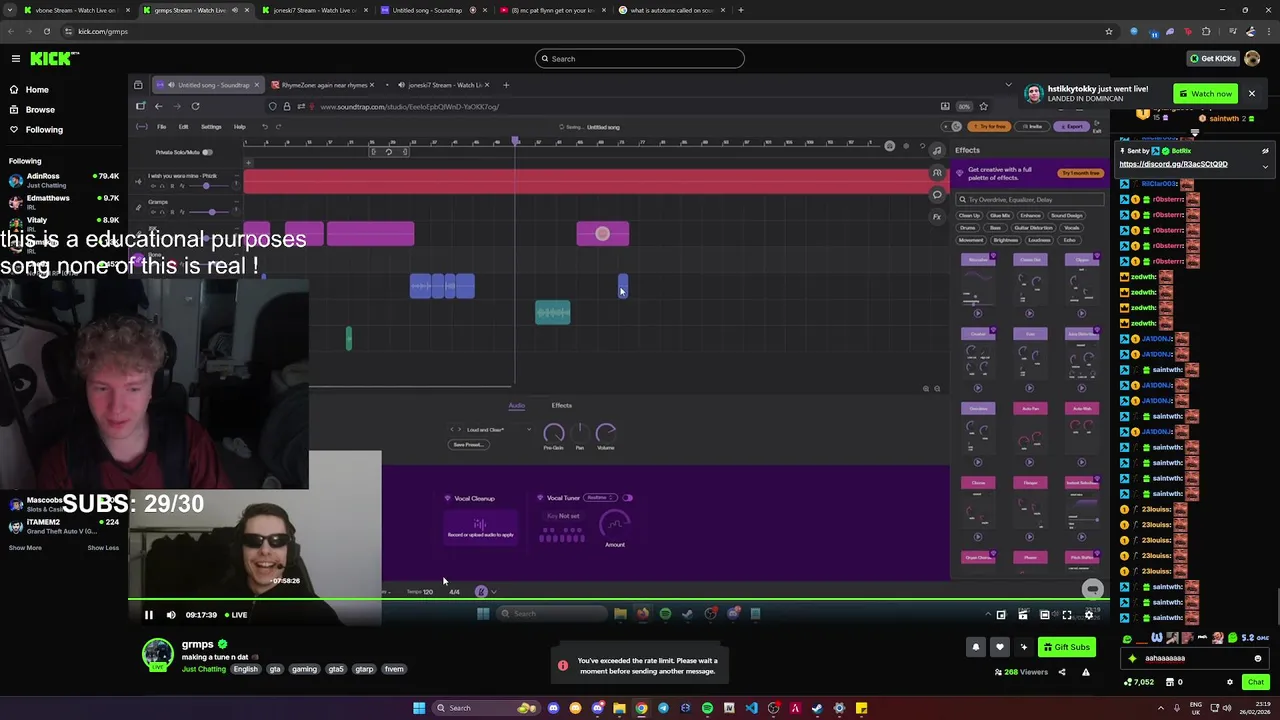Click the Gift Subs button
This screenshot has width=1280, height=720.
(1066, 647)
